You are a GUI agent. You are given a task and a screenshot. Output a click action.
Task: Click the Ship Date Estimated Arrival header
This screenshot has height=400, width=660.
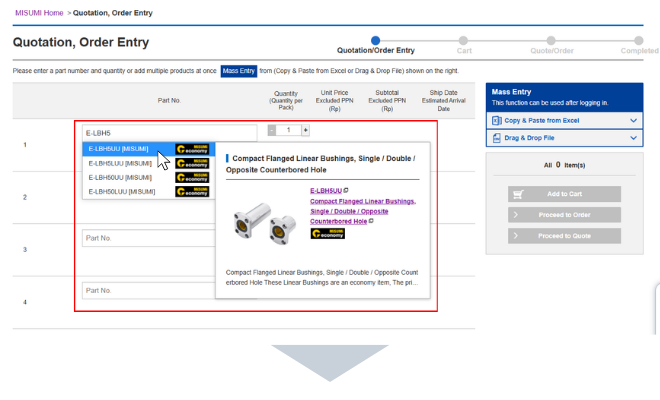click(444, 101)
